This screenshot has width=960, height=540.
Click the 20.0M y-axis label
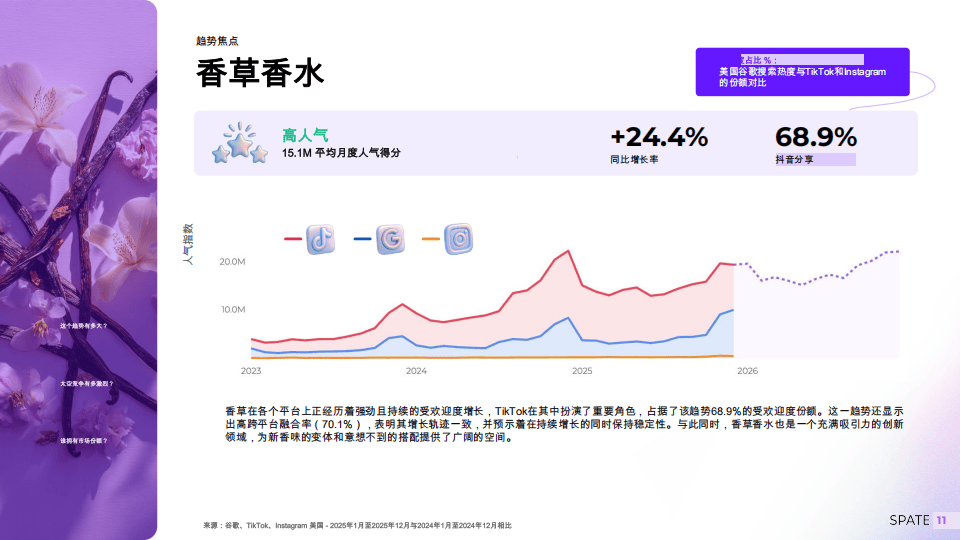232,262
